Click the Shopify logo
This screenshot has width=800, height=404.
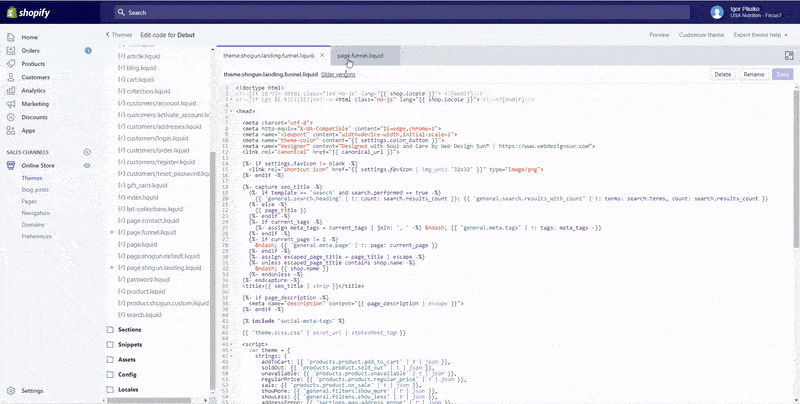pos(28,13)
